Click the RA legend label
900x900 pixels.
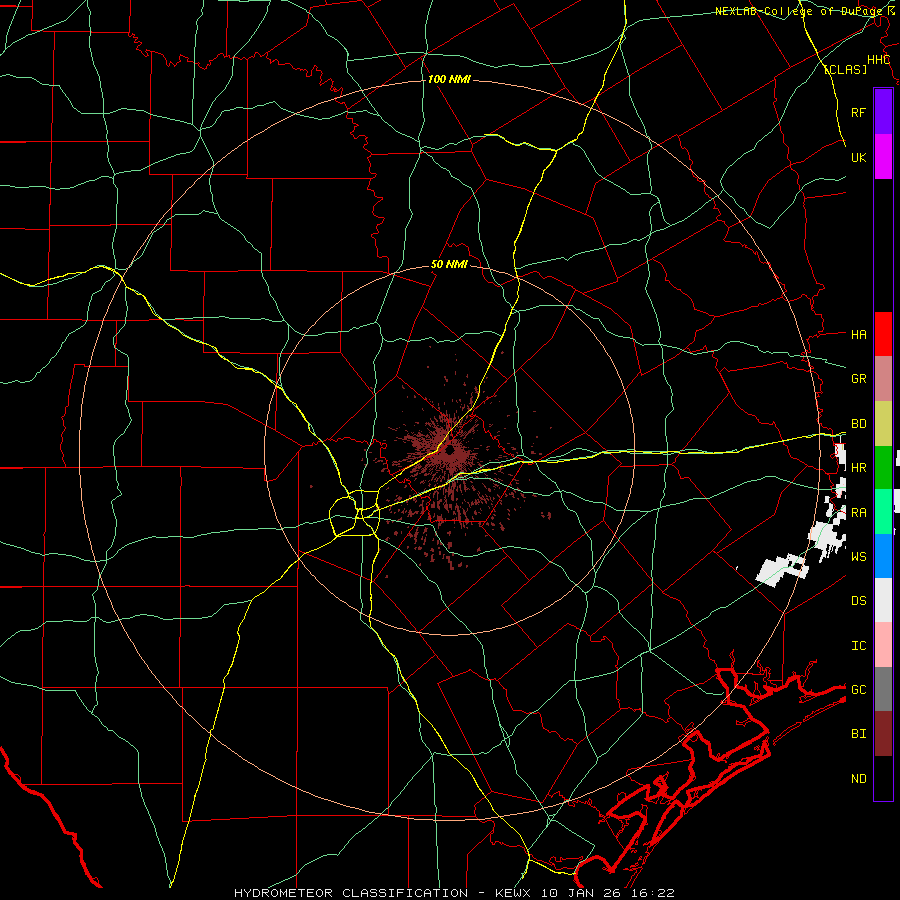(x=858, y=513)
